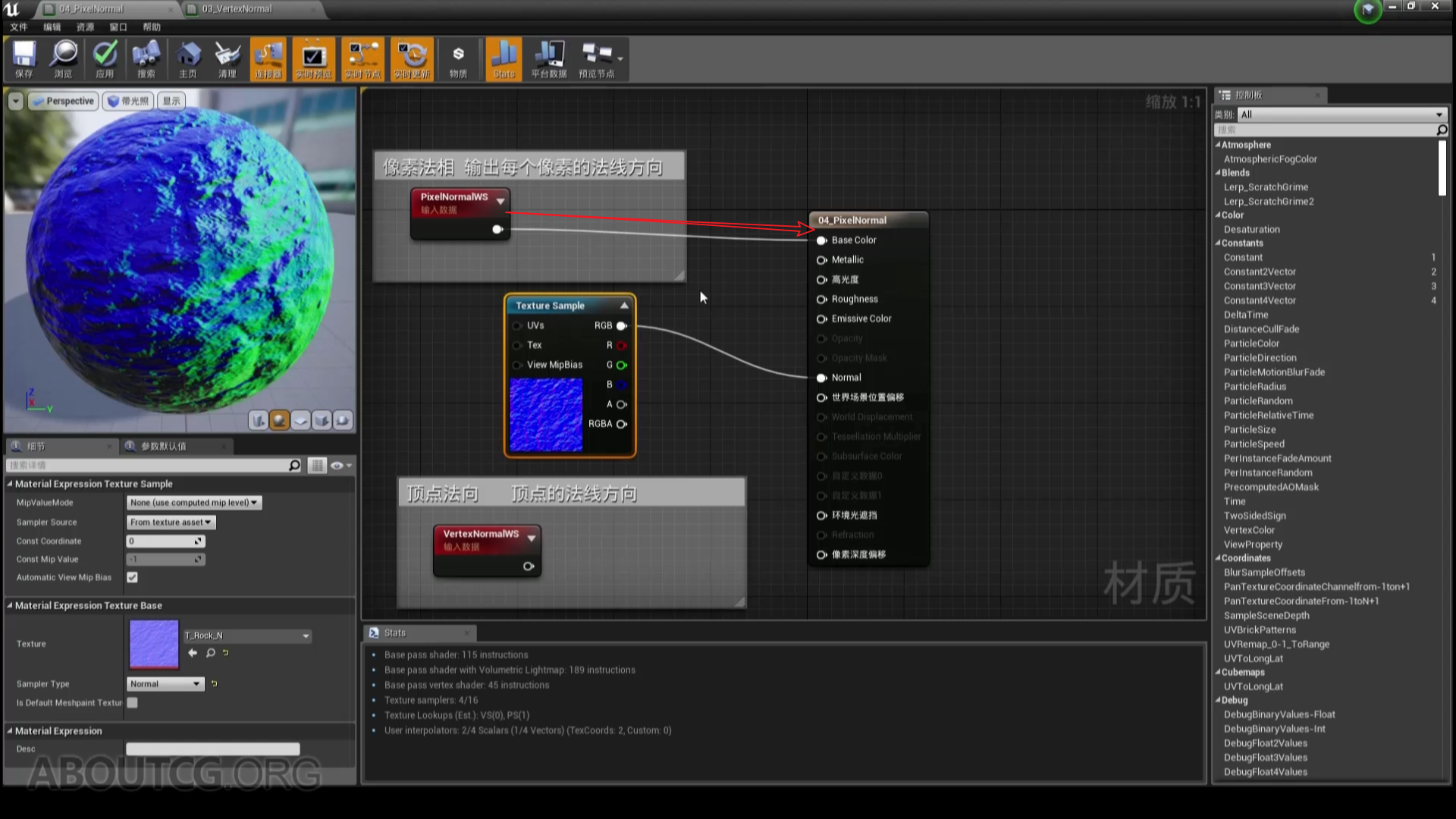Switch preview mesh to cube shape
This screenshot has height=819, width=1456.
(321, 419)
